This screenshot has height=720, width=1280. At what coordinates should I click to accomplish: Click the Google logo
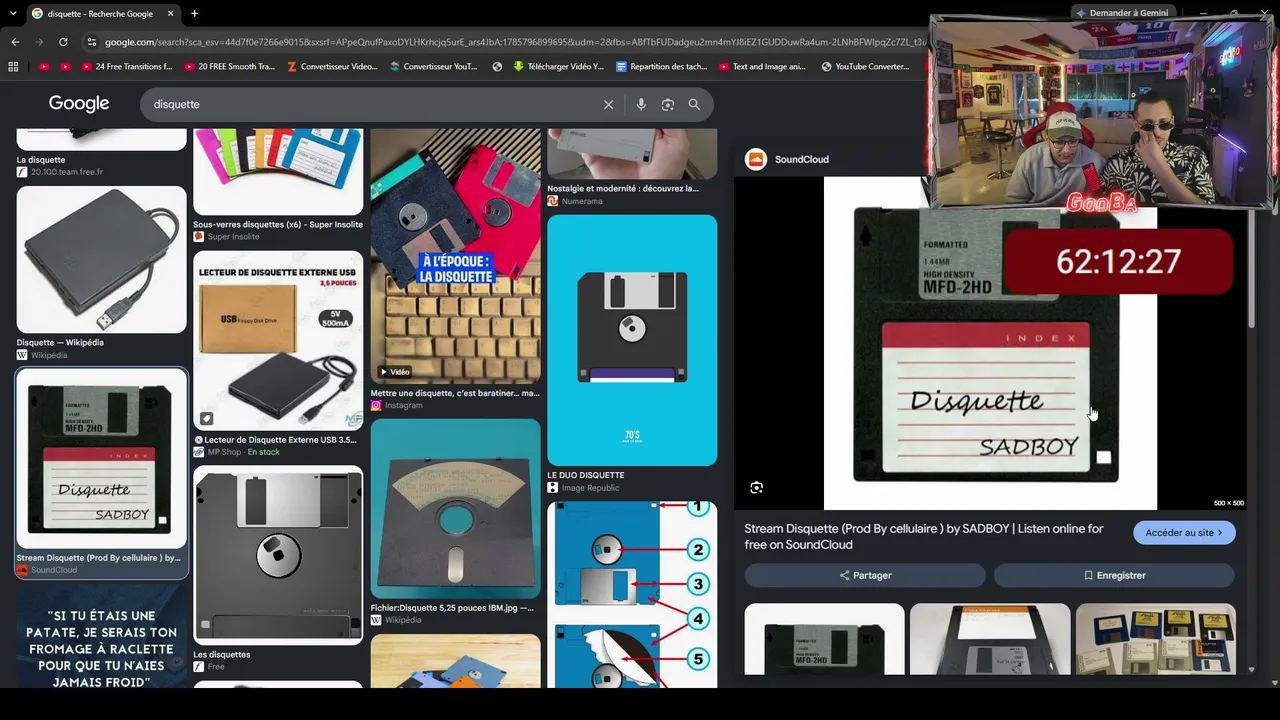[79, 104]
